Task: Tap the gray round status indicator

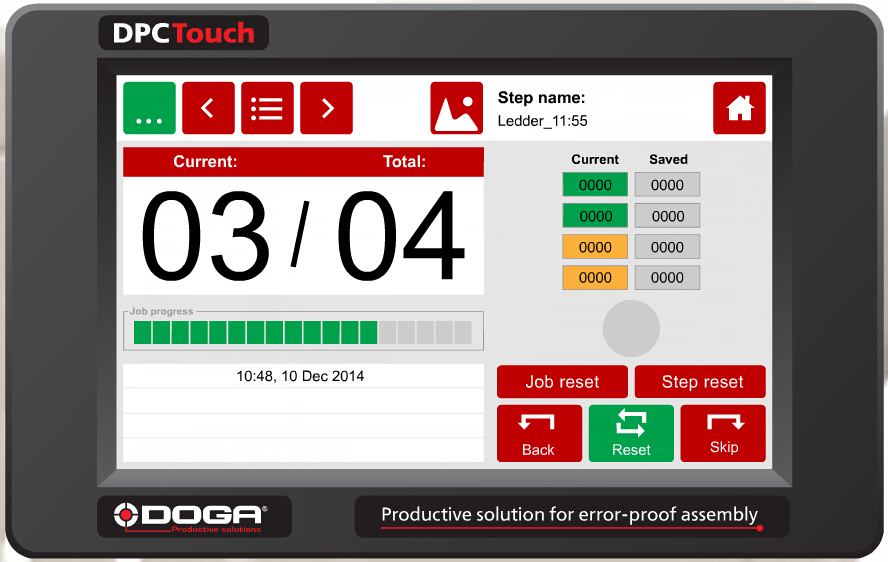Action: coord(631,329)
